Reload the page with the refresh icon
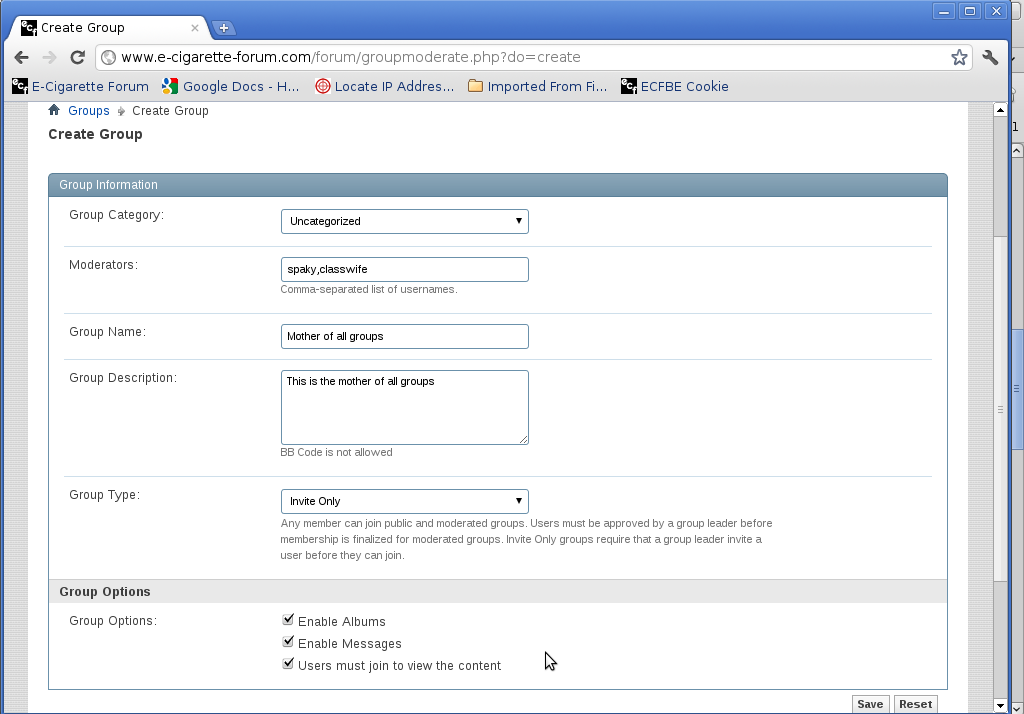Screen dimensions: 1024x714 pos(77,57)
